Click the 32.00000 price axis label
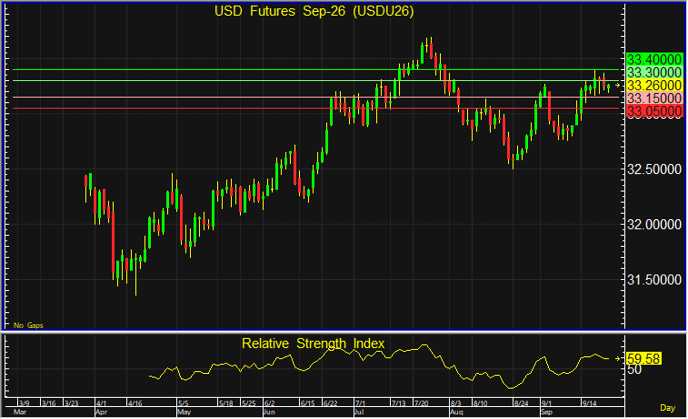 click(x=654, y=225)
